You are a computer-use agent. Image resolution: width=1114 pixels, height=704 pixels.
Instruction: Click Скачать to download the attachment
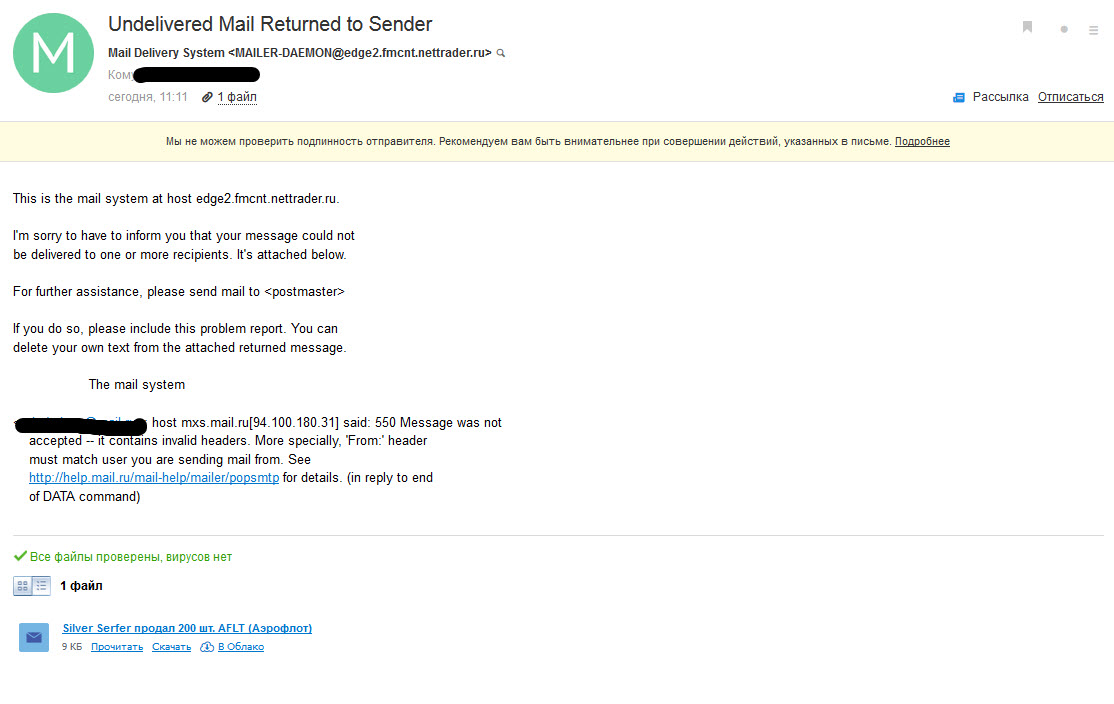[171, 647]
